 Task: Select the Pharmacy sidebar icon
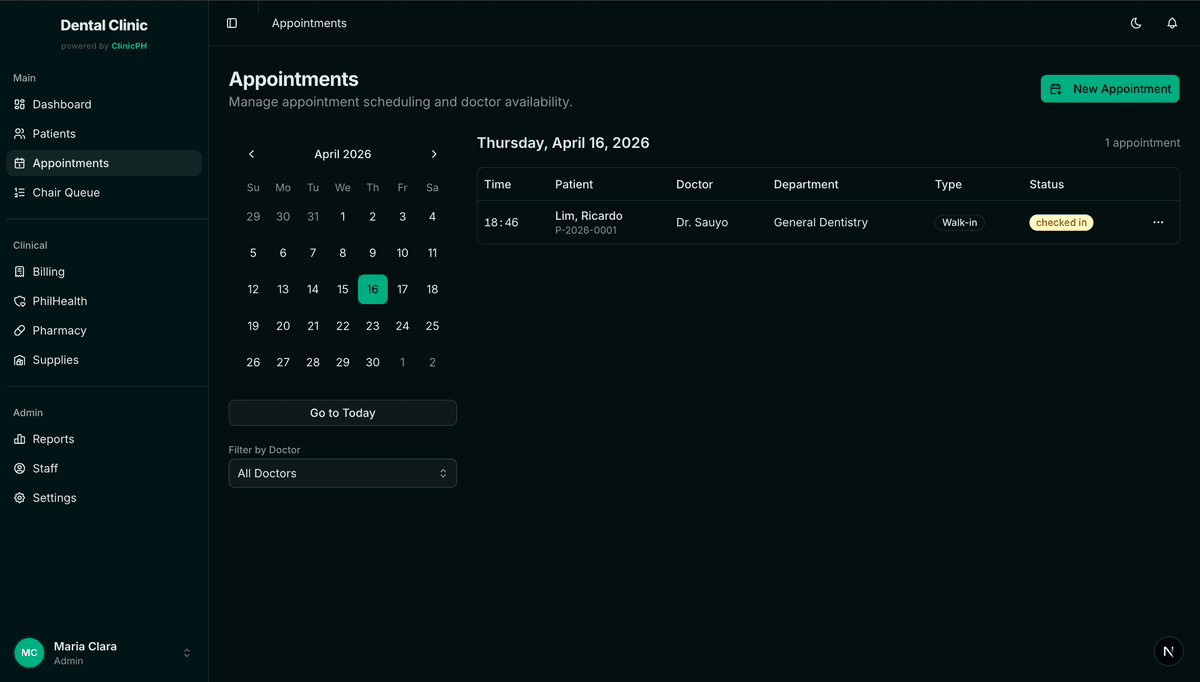[x=20, y=330]
